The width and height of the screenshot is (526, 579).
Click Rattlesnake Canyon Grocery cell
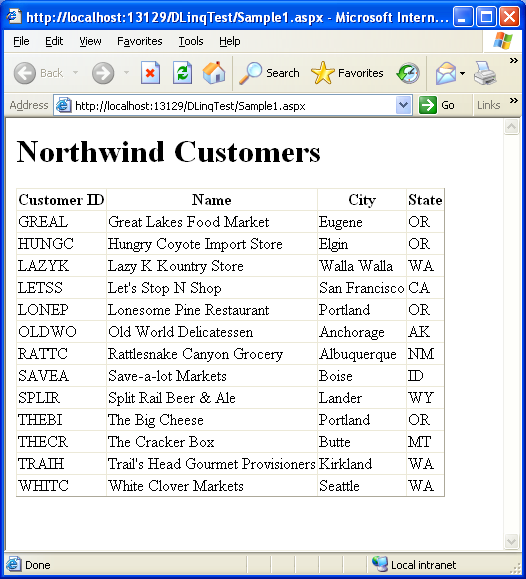pos(212,354)
